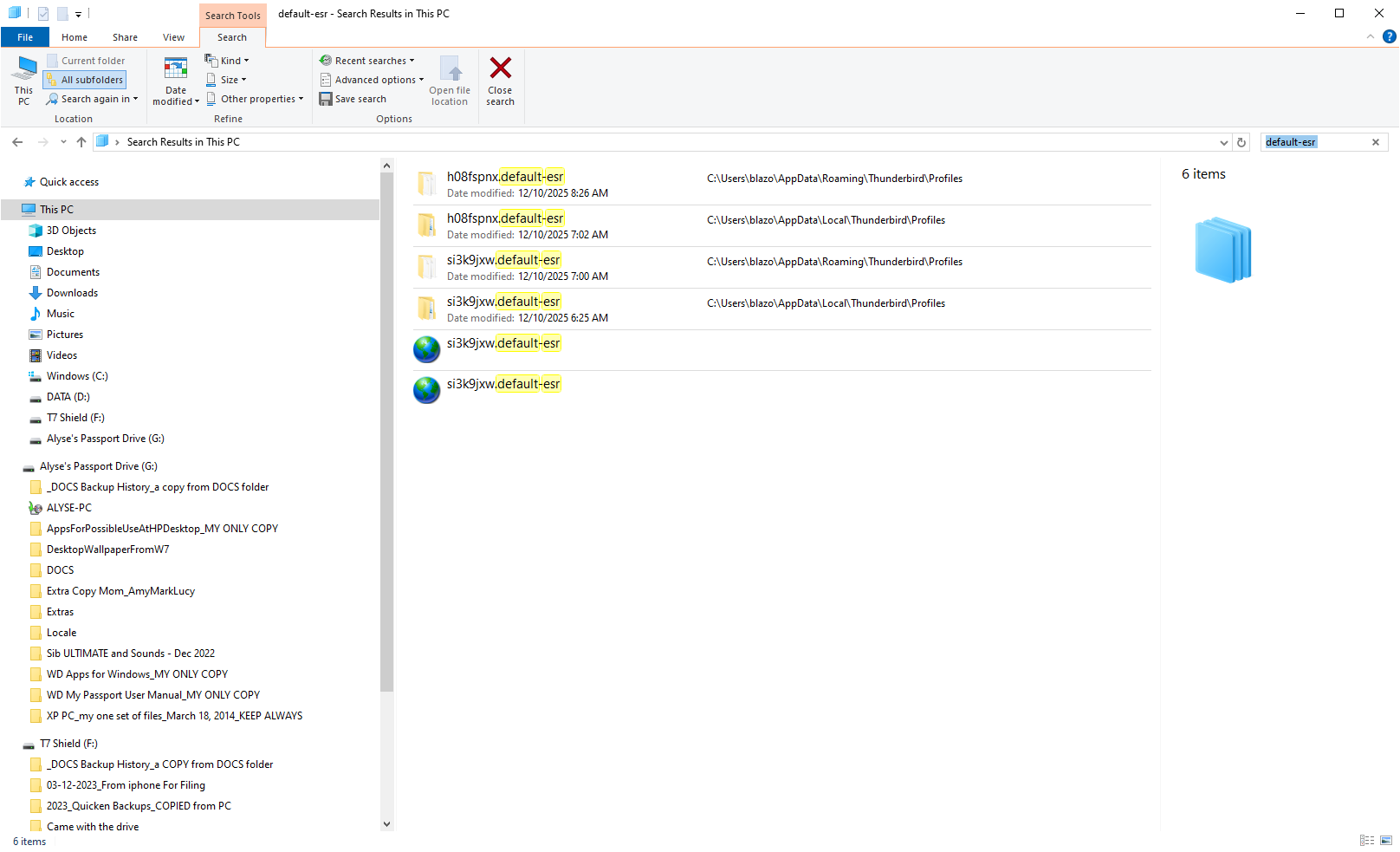The height and width of the screenshot is (852, 1400).
Task: Click the navigation pane scroll down arrow
Action: (x=386, y=824)
